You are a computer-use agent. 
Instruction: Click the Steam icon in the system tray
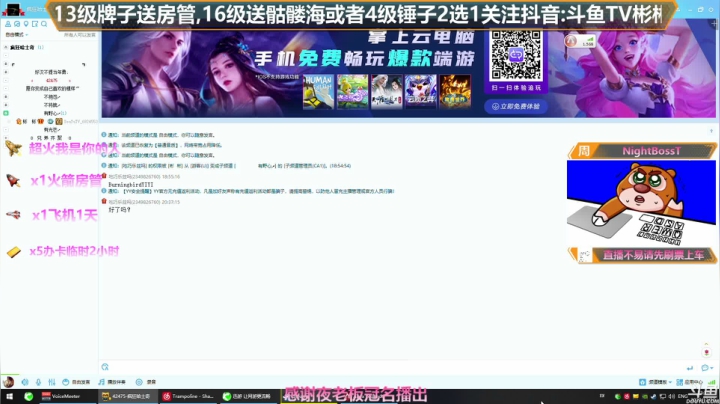pyautogui.click(x=653, y=396)
